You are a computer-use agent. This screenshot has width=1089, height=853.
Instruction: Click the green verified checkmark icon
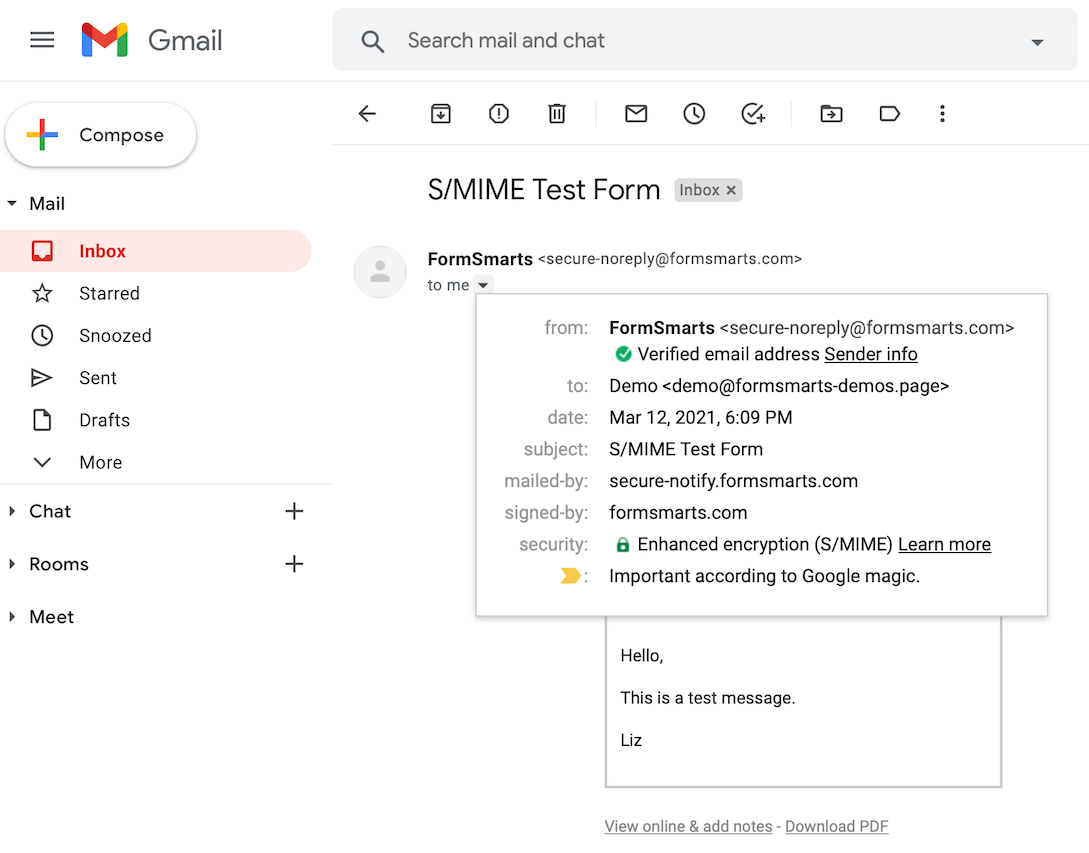(623, 354)
